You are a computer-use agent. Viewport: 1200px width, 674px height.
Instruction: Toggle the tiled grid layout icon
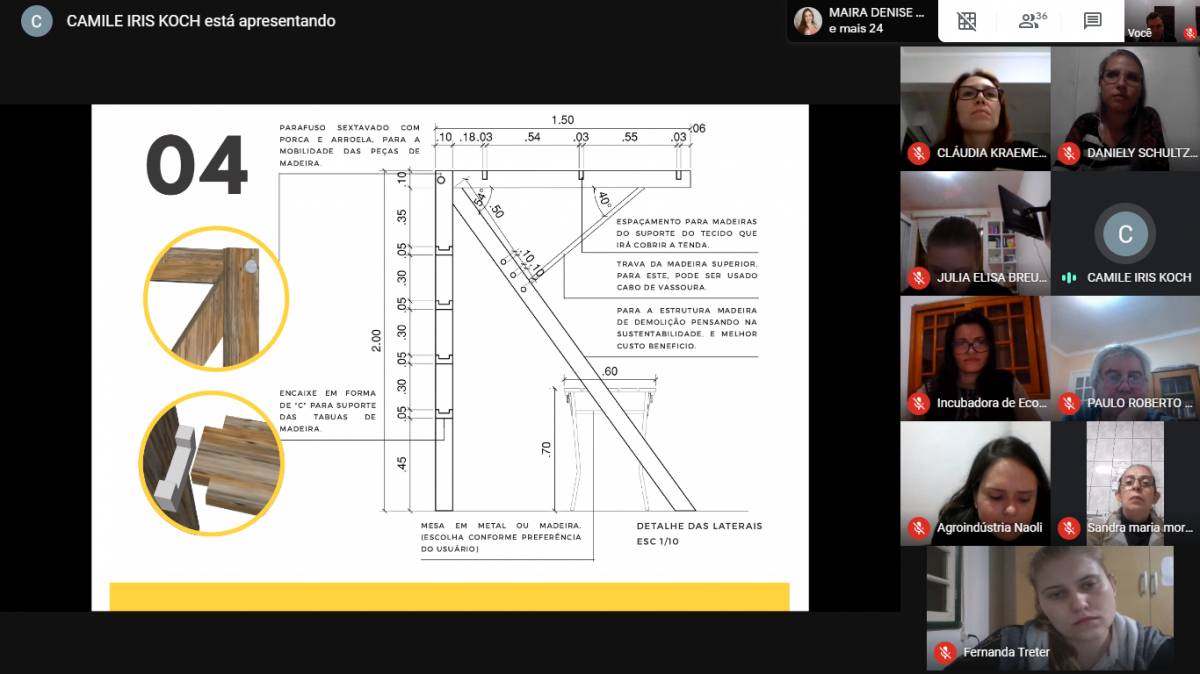pos(966,21)
